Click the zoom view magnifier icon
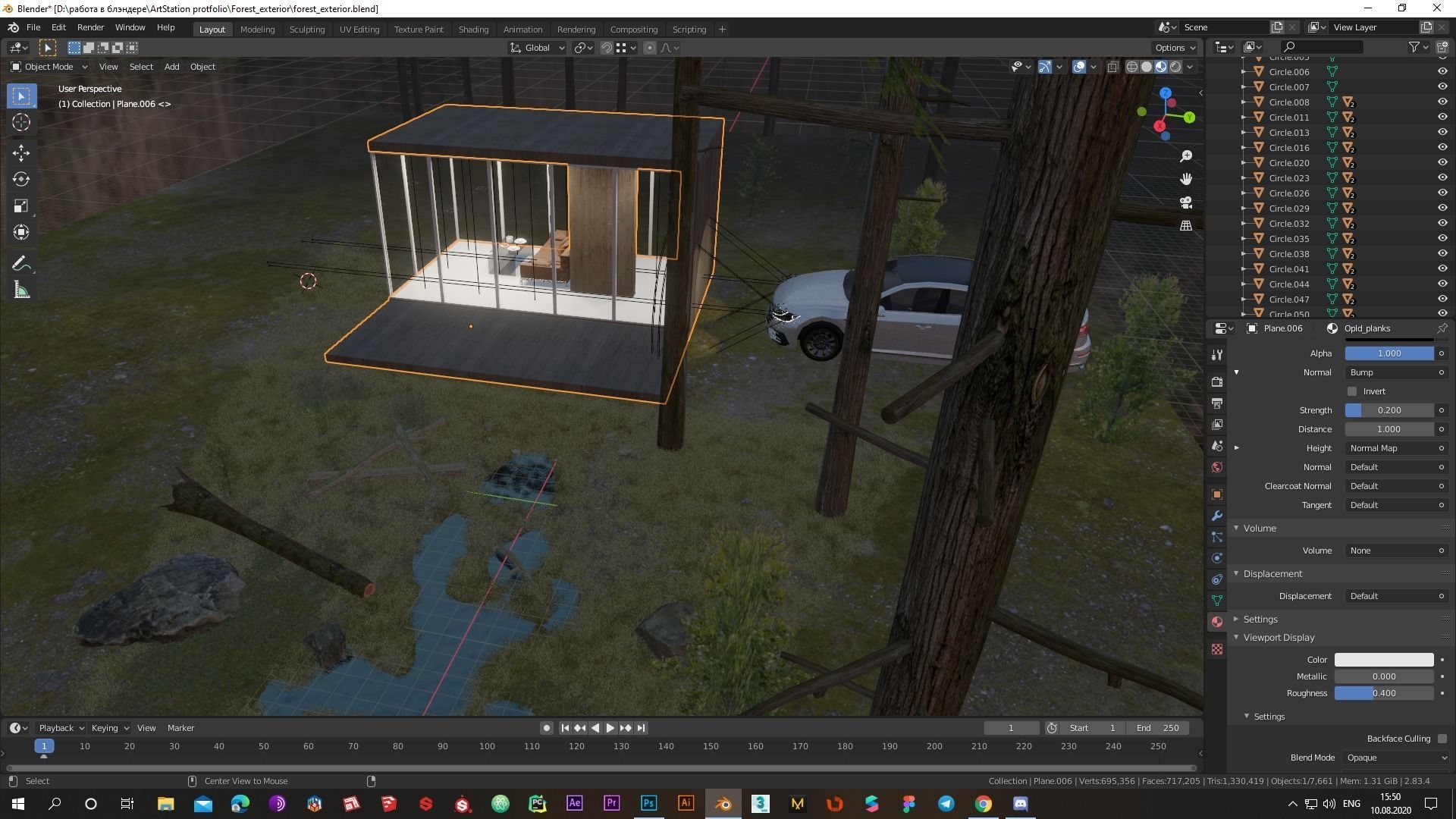The height and width of the screenshot is (819, 1456). [1186, 156]
